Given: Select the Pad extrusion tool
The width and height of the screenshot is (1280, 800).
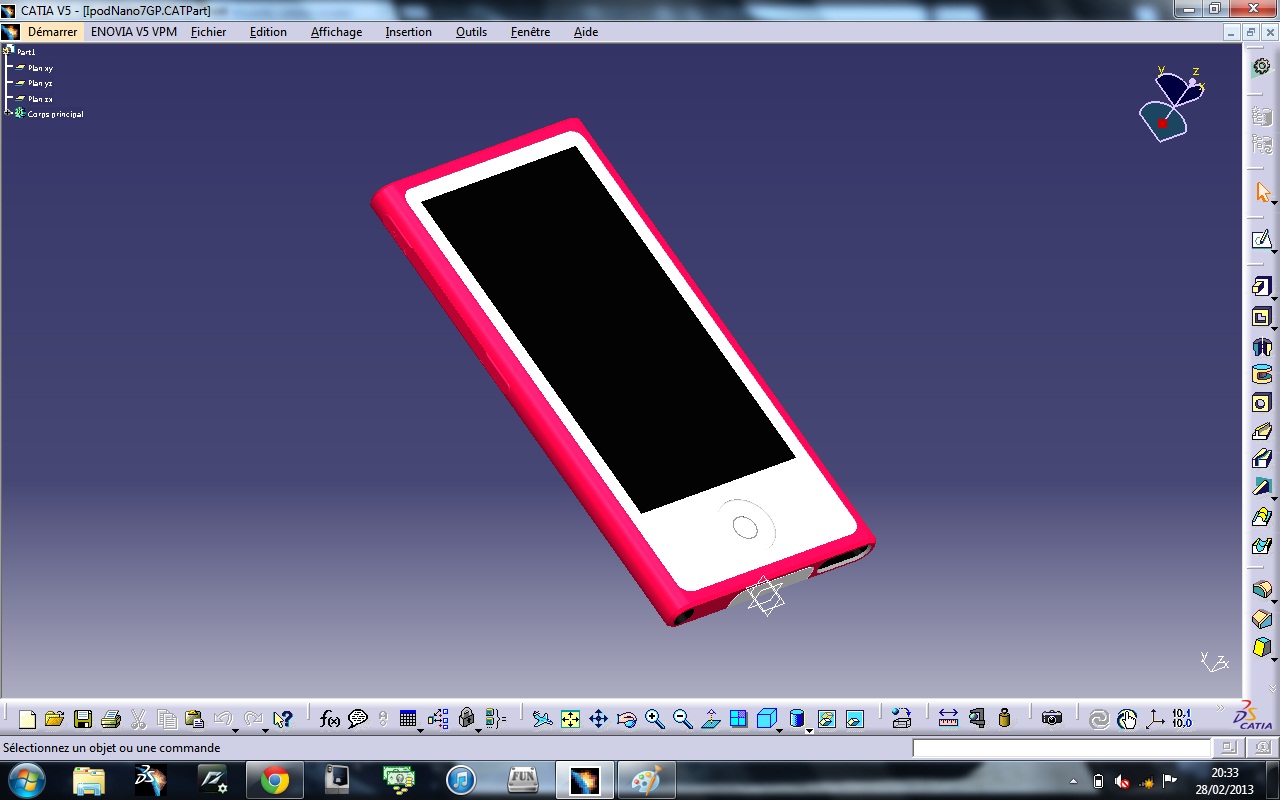Looking at the screenshot, I should (1261, 287).
